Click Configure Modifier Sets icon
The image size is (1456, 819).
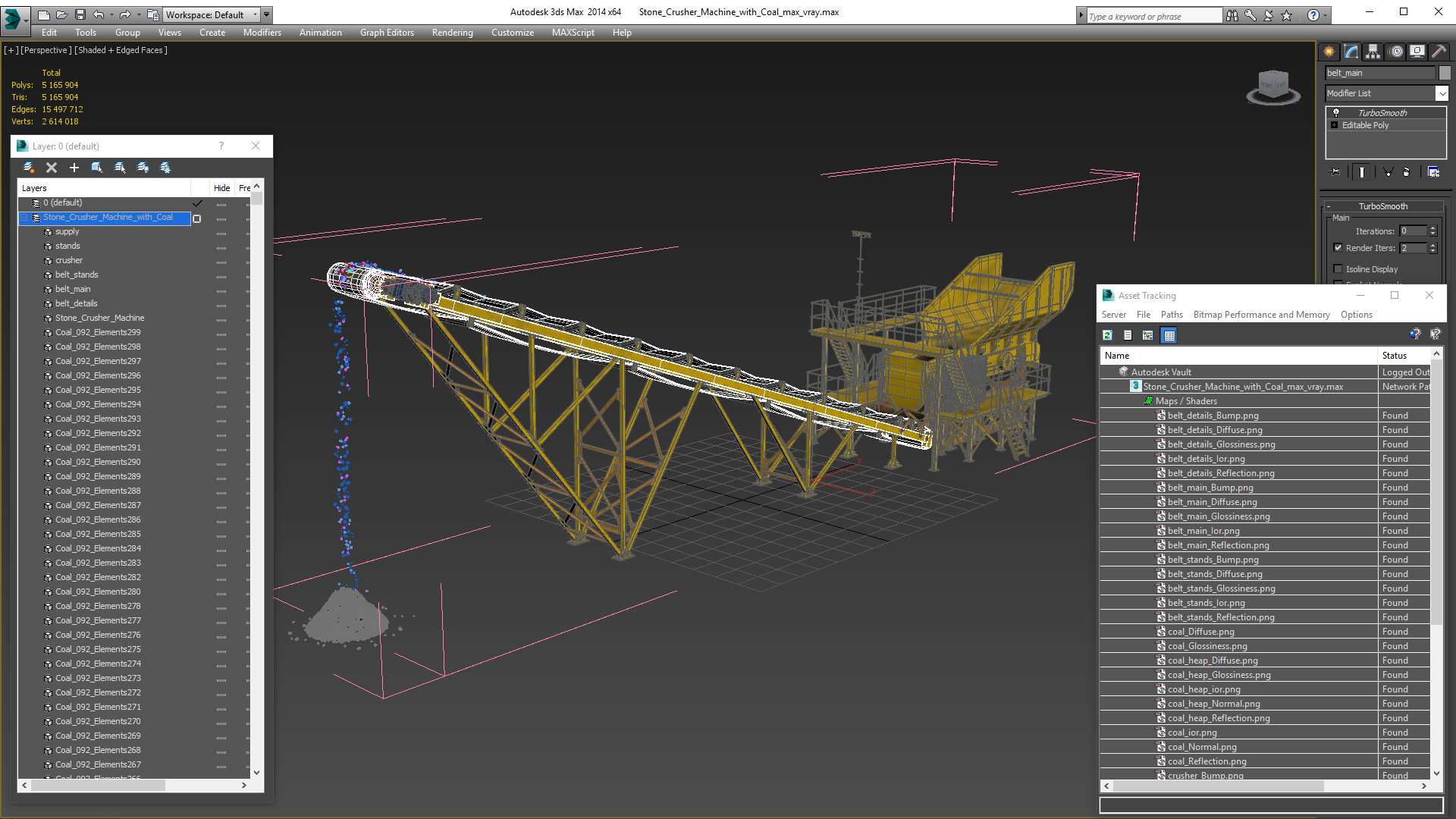click(1433, 172)
